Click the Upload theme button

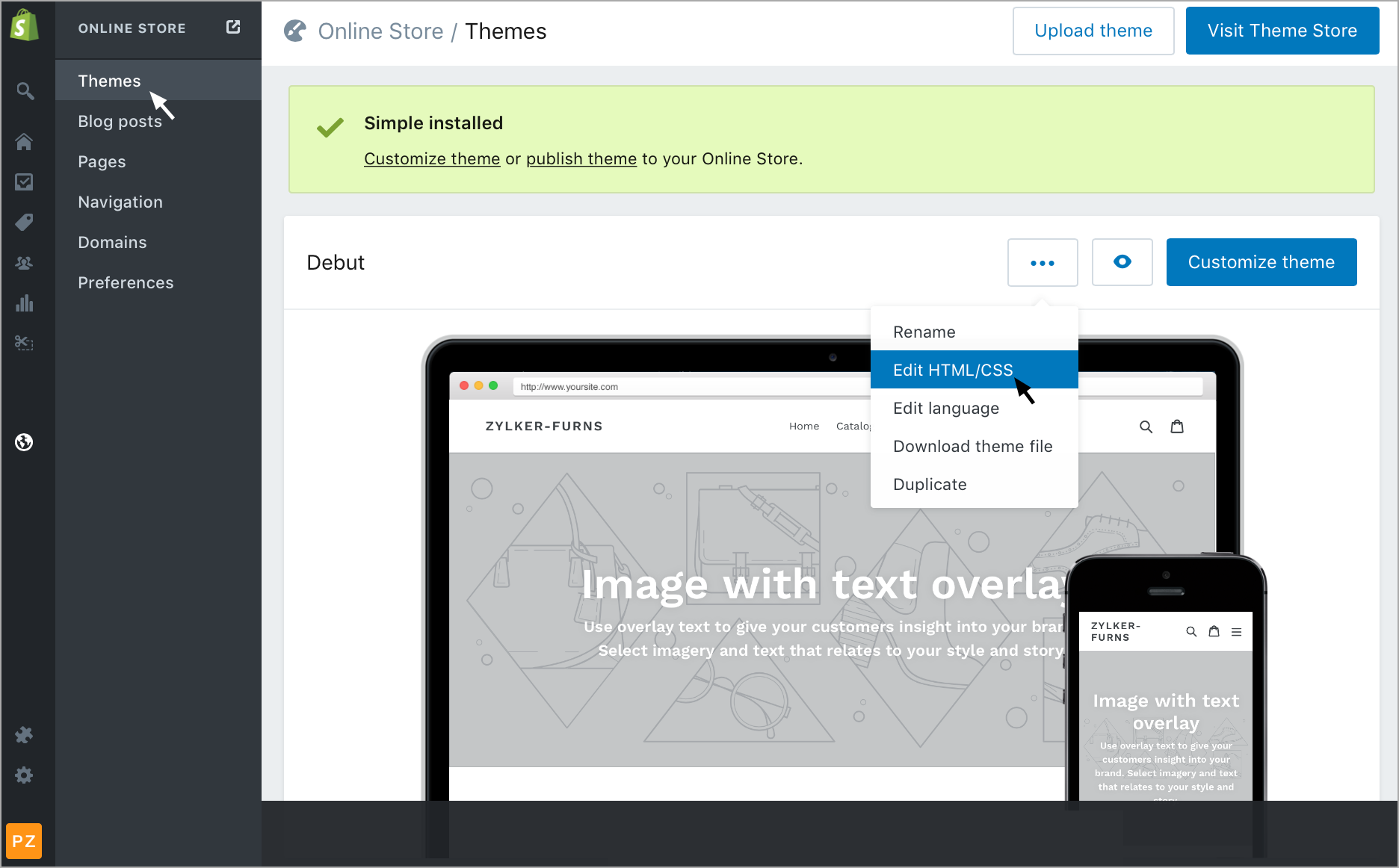tap(1093, 31)
